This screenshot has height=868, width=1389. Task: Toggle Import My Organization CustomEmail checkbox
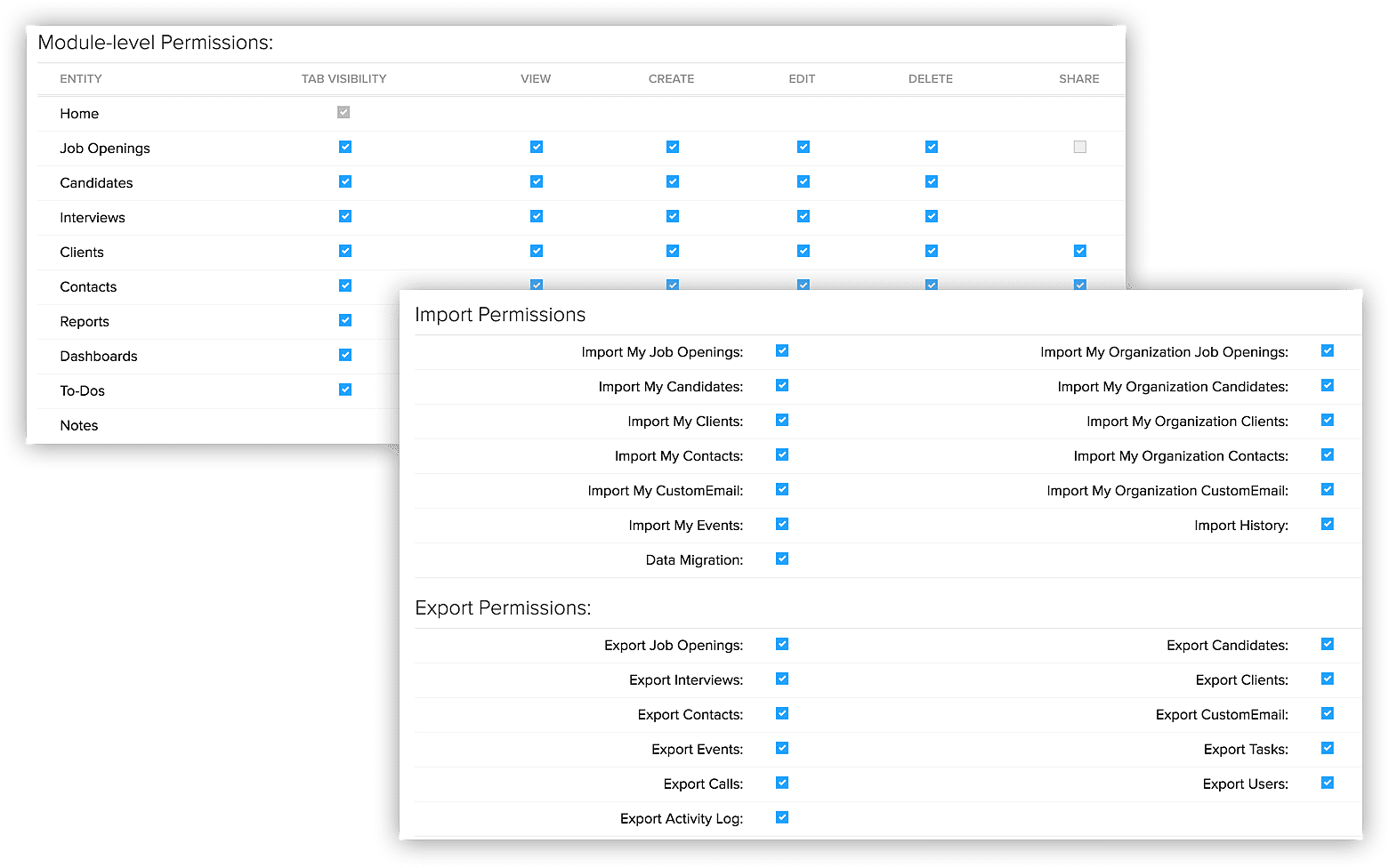[x=1328, y=489]
